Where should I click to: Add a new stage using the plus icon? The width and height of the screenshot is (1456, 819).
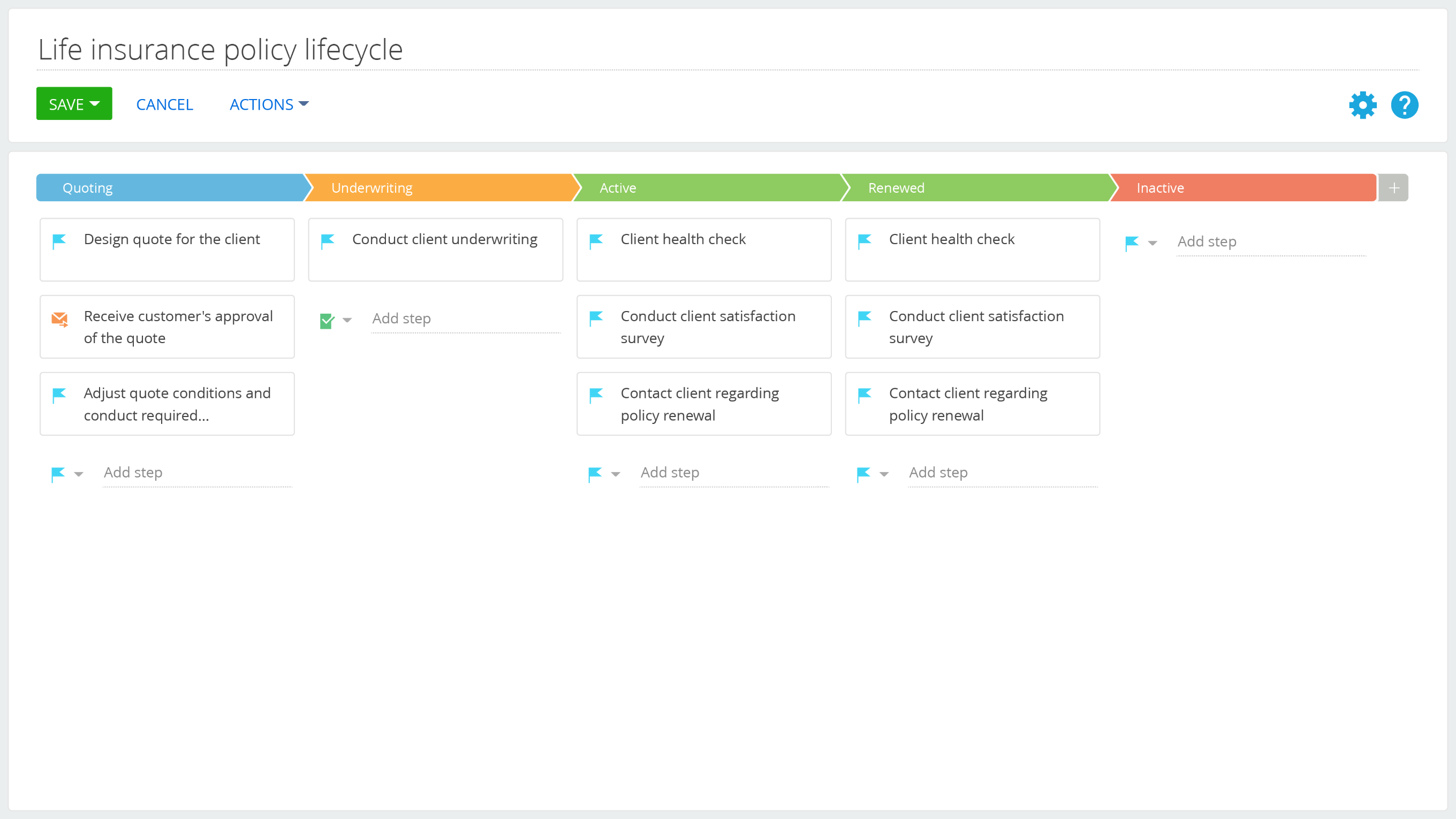[1393, 187]
